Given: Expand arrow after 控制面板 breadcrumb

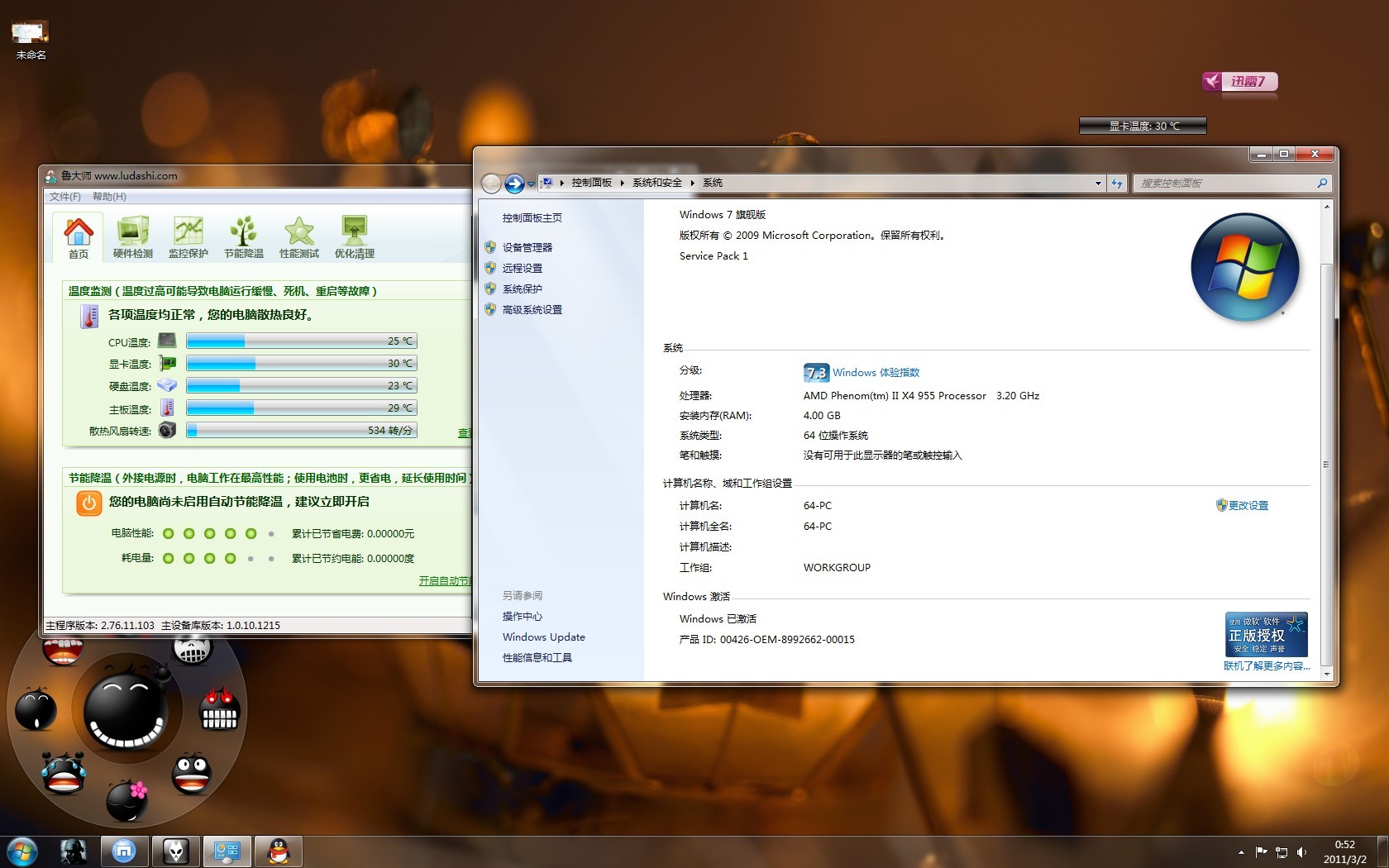Looking at the screenshot, I should pos(623,183).
